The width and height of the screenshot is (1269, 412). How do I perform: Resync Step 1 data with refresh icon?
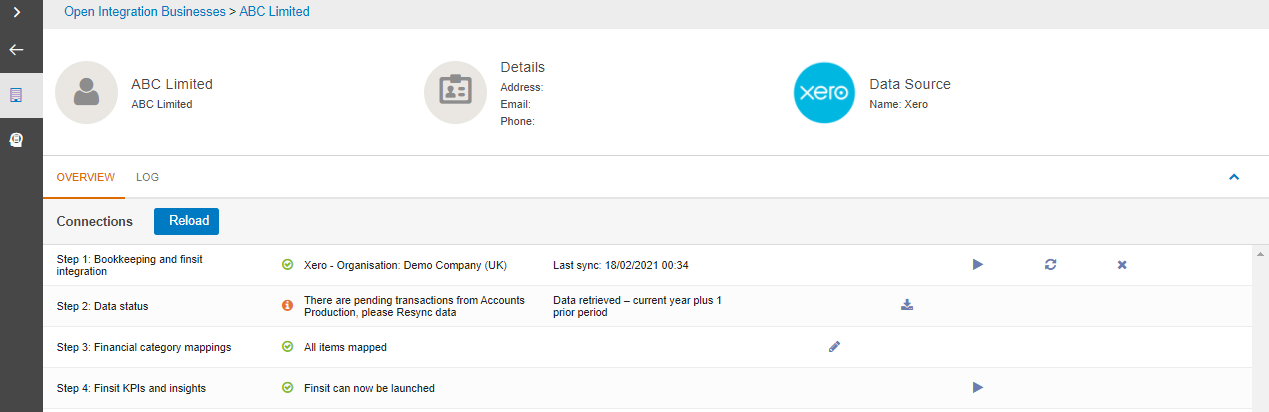[x=1050, y=265]
